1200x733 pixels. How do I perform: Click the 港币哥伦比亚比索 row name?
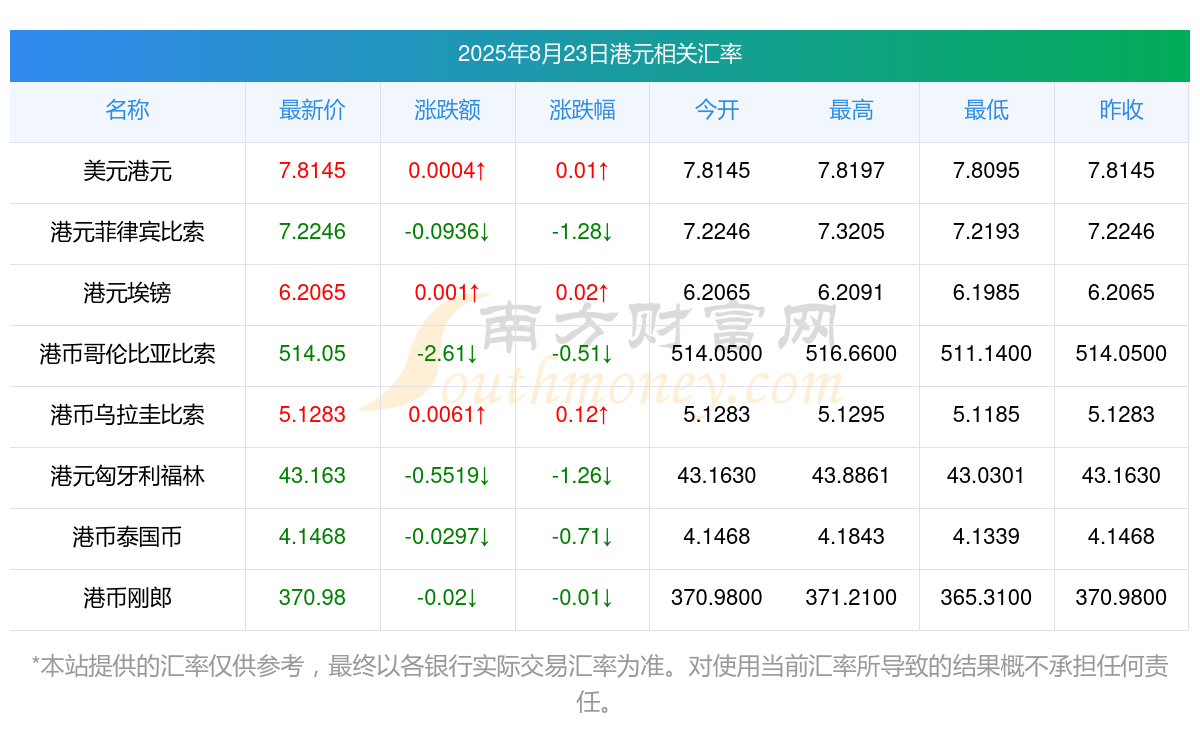click(127, 354)
